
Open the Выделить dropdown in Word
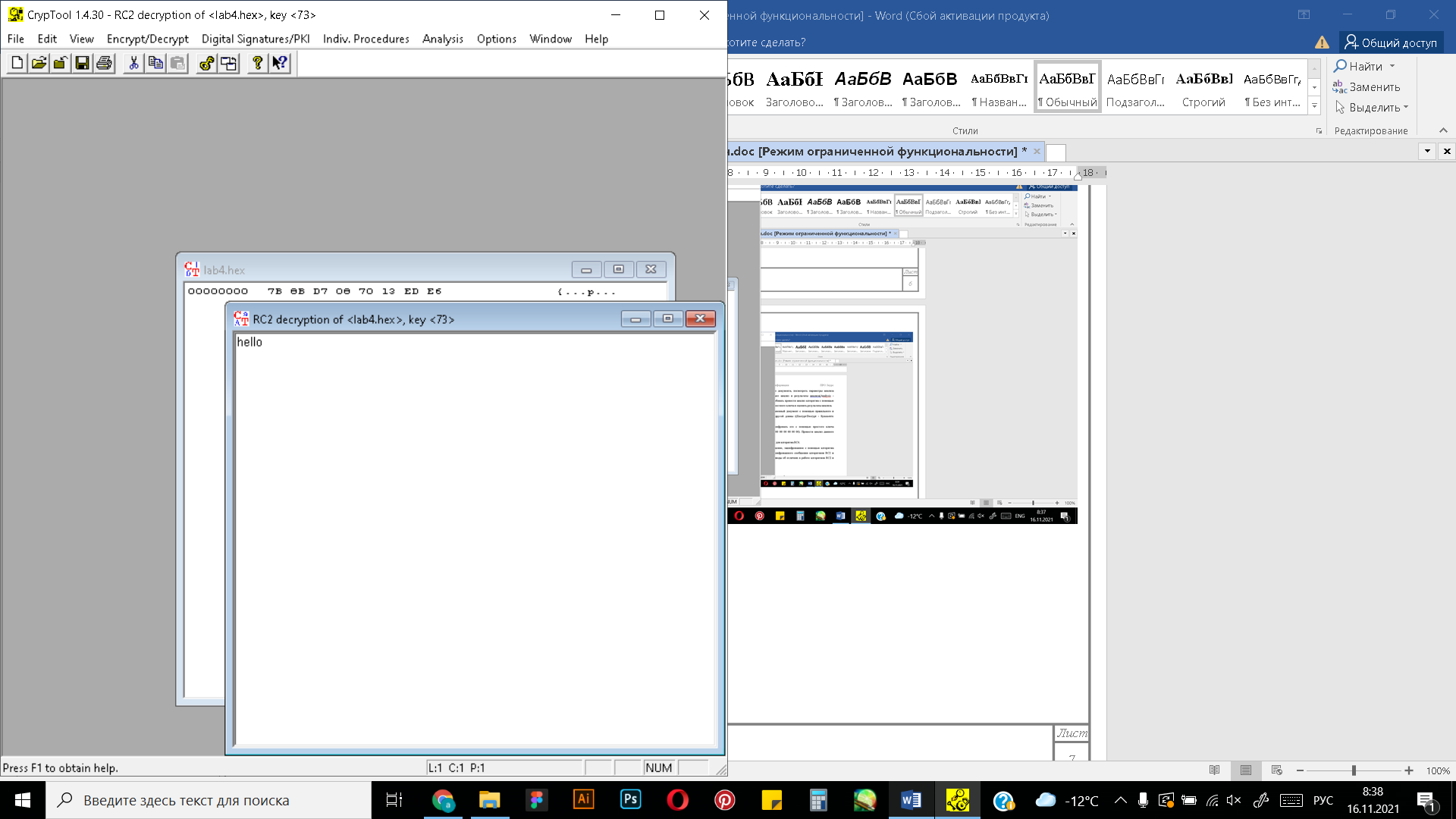point(1371,107)
